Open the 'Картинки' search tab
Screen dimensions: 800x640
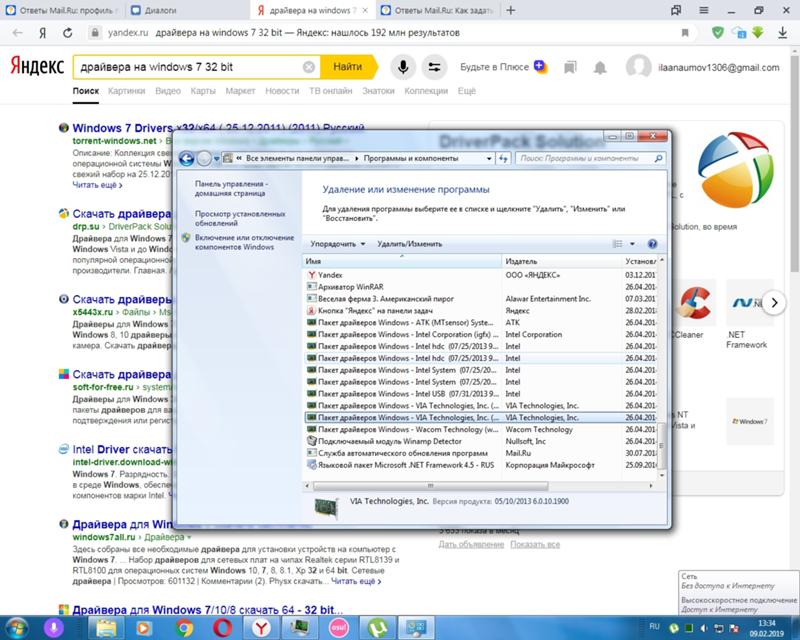pos(127,91)
